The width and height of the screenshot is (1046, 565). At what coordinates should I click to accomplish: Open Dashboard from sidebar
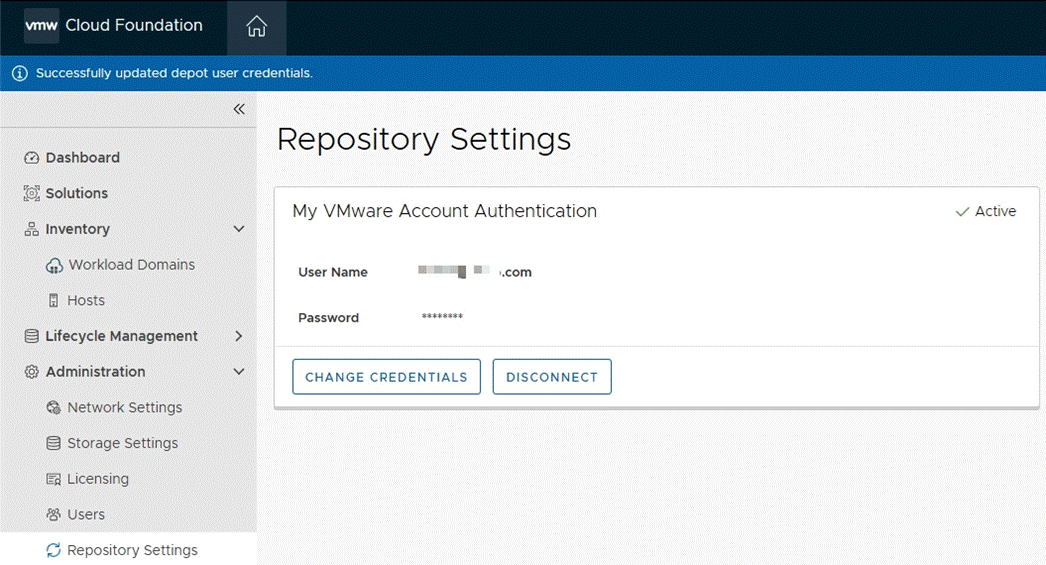tap(83, 157)
